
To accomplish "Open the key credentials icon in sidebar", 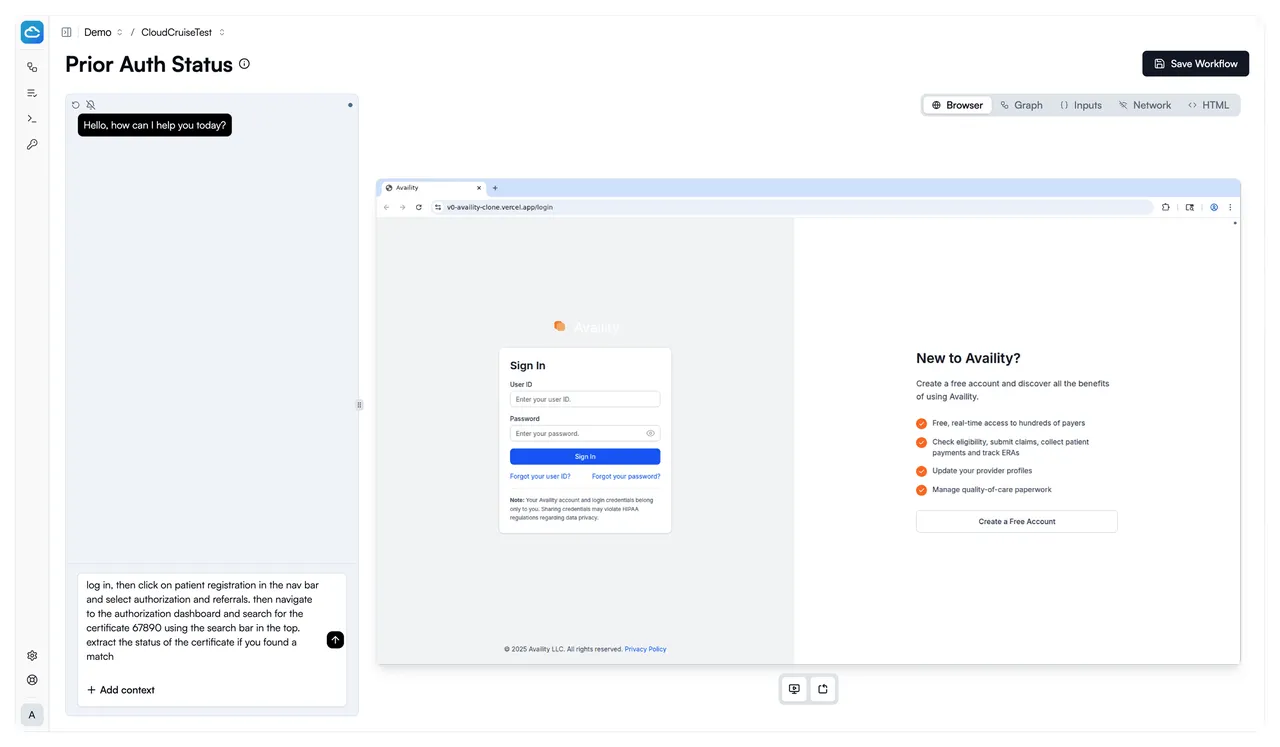I will coord(32,145).
